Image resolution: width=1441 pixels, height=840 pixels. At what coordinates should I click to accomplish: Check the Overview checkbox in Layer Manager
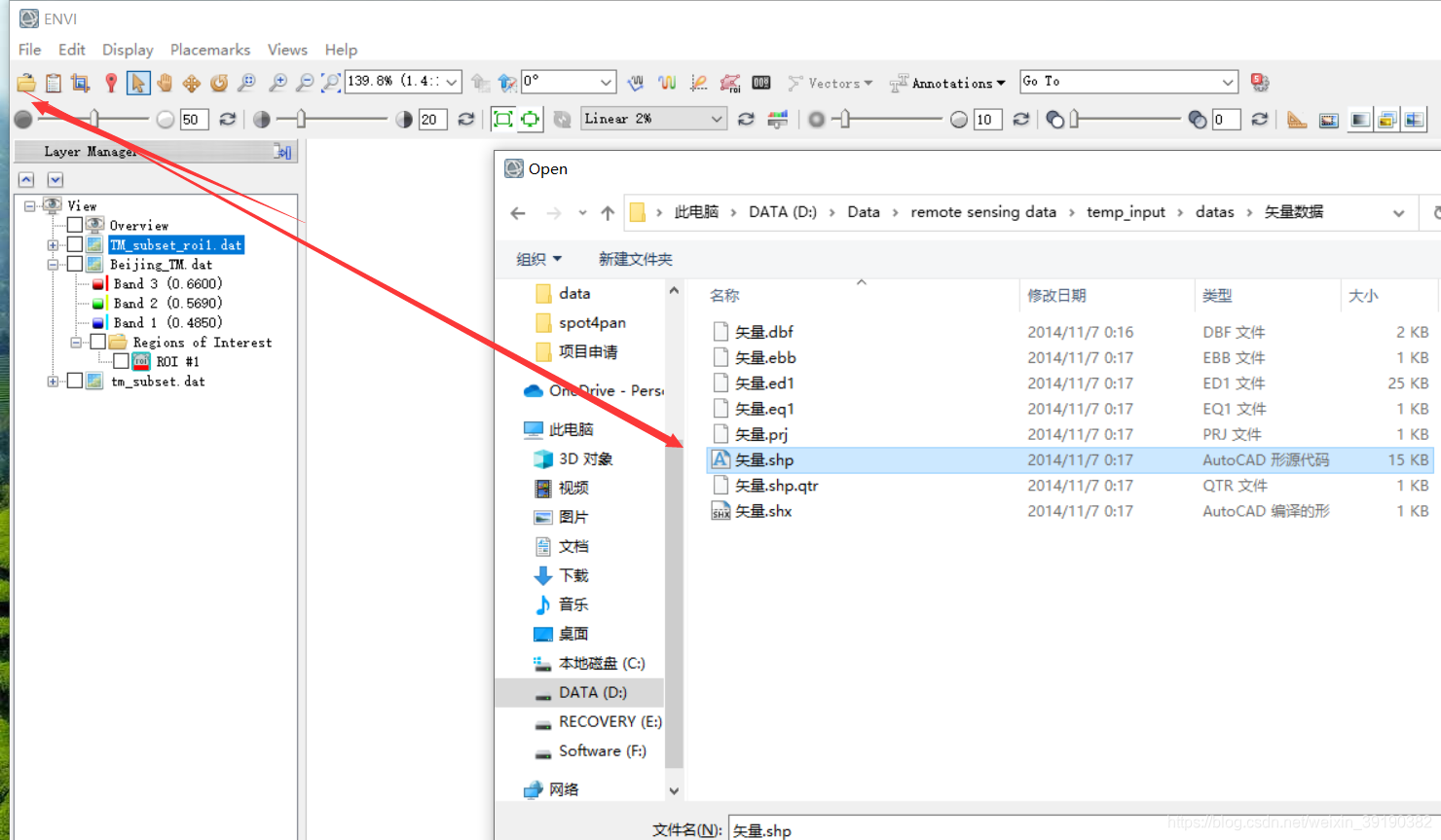pyautogui.click(x=75, y=225)
